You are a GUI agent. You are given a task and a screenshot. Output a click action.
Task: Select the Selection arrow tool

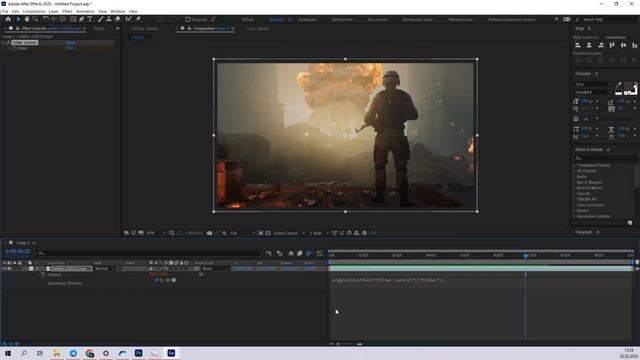point(18,19)
